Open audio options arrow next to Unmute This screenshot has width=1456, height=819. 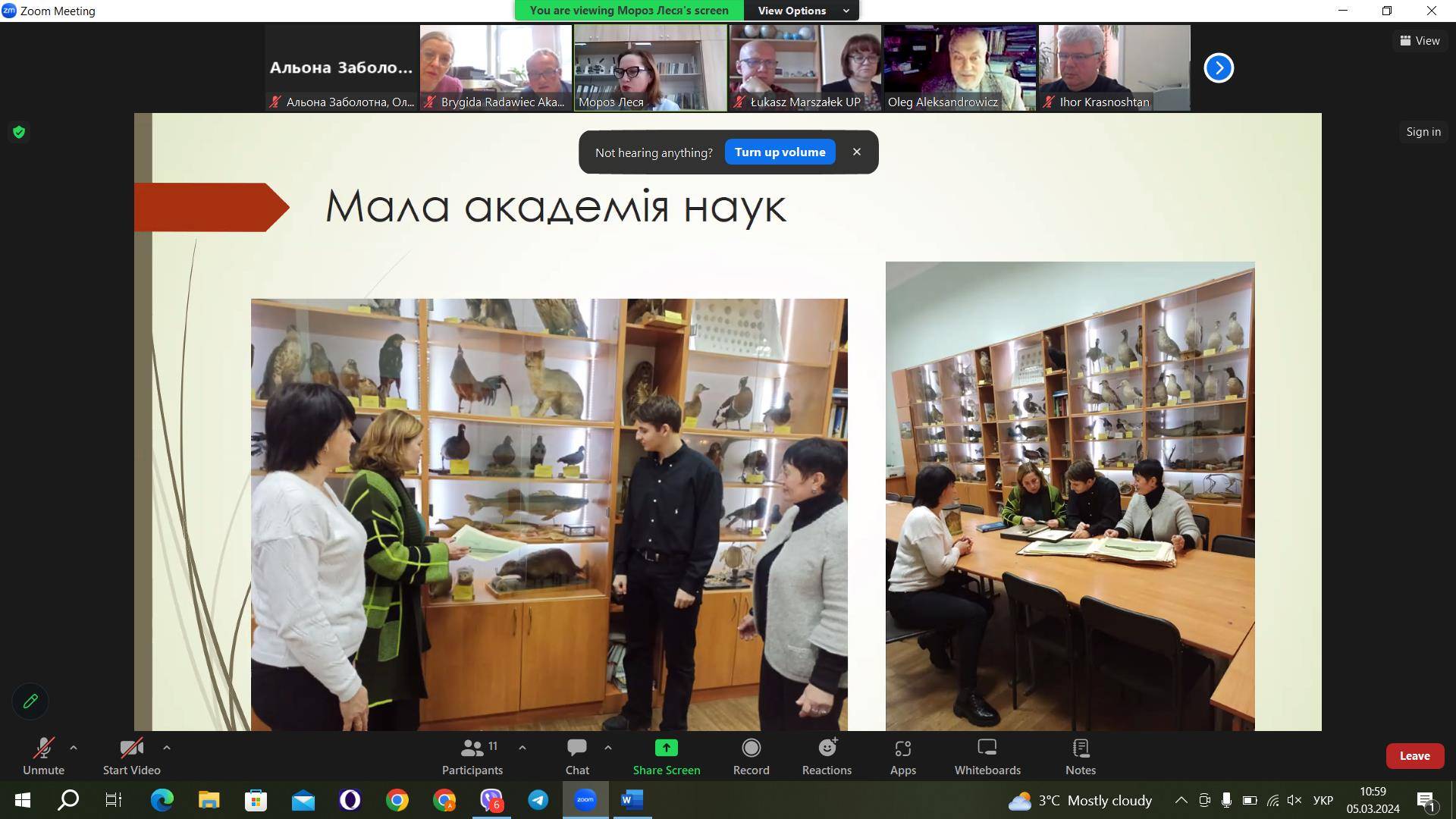tap(74, 748)
